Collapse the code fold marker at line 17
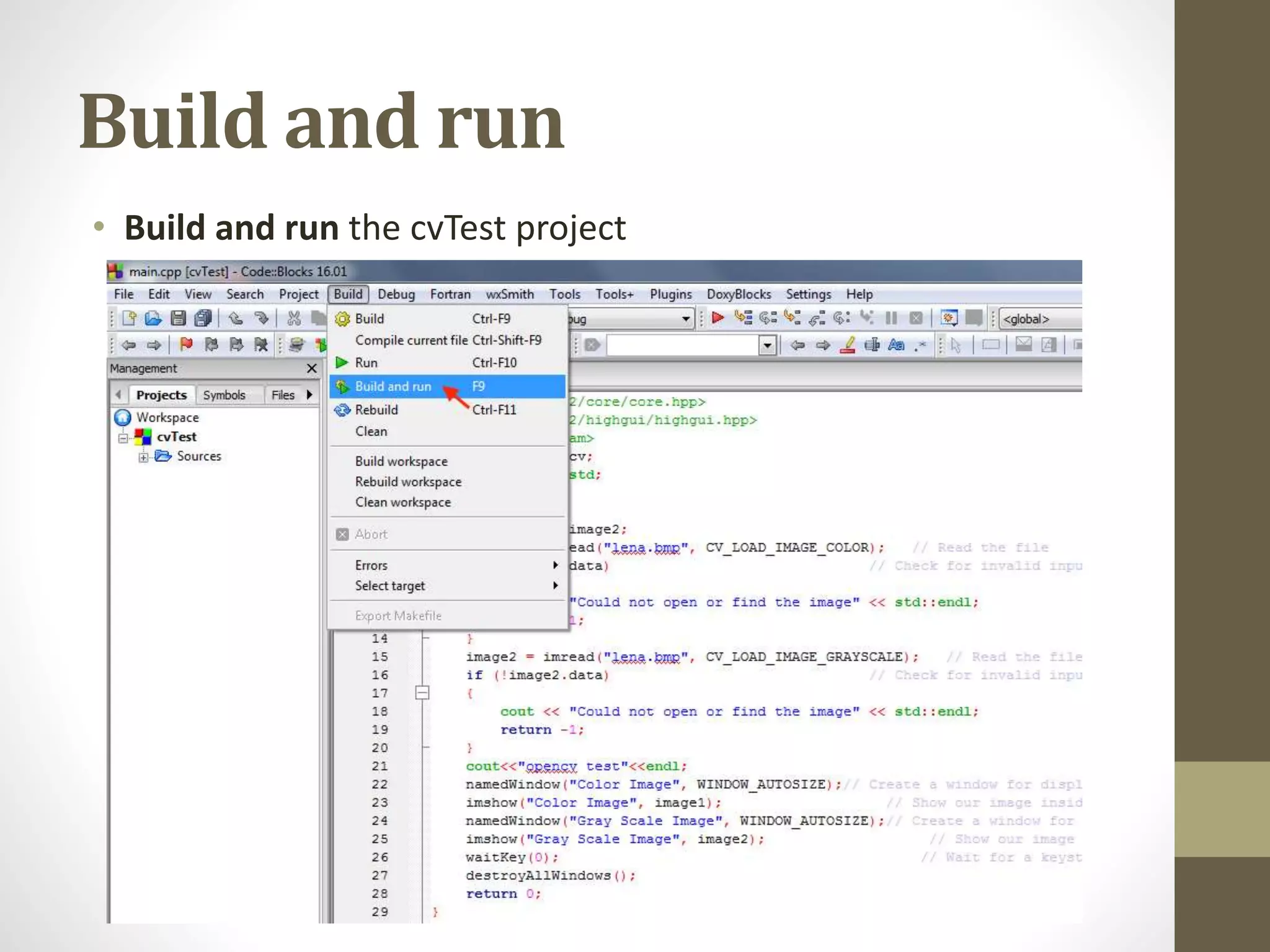Image resolution: width=1270 pixels, height=952 pixels. 422,692
